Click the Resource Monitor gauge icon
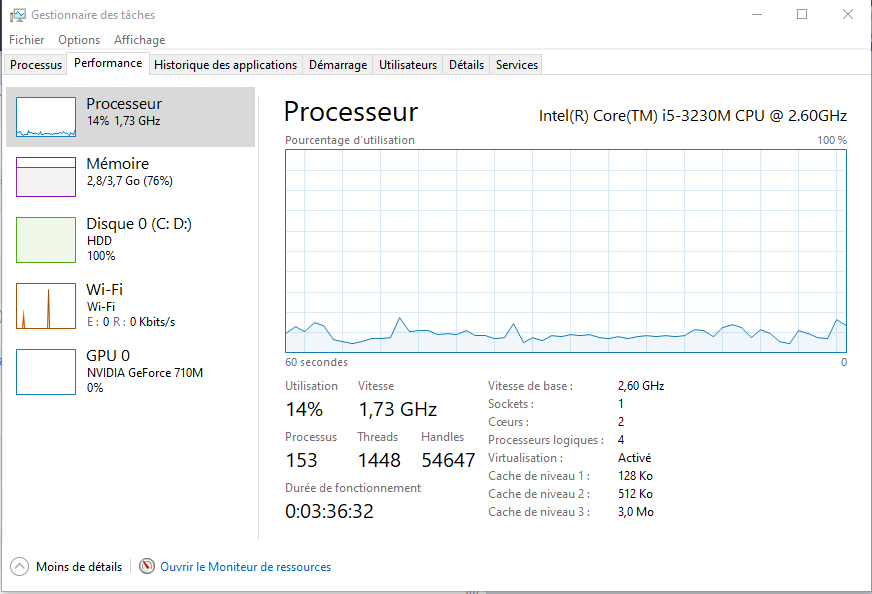 coord(147,566)
